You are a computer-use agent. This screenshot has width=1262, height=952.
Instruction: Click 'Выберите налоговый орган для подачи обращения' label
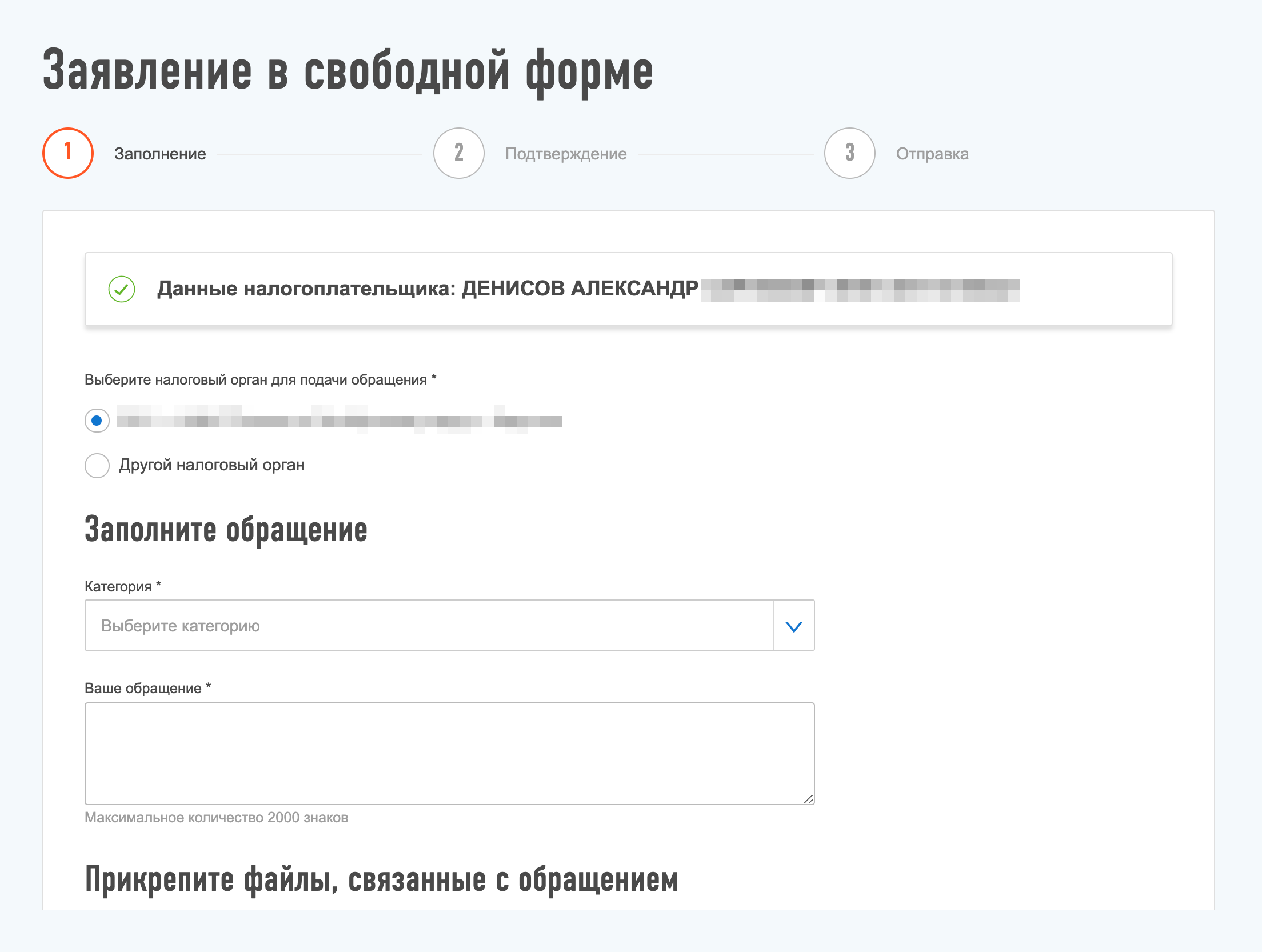(x=261, y=380)
